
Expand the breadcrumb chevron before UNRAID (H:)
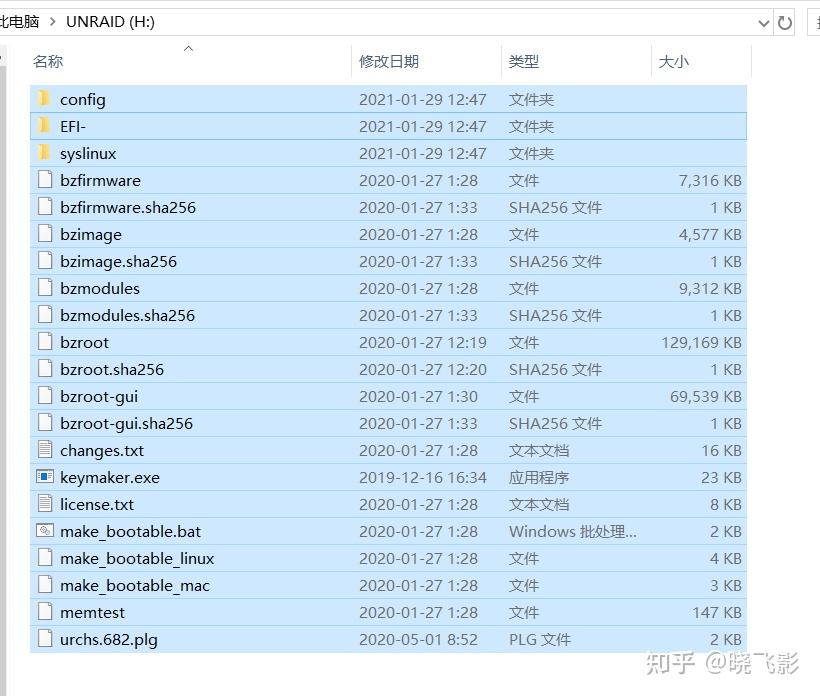(52, 22)
